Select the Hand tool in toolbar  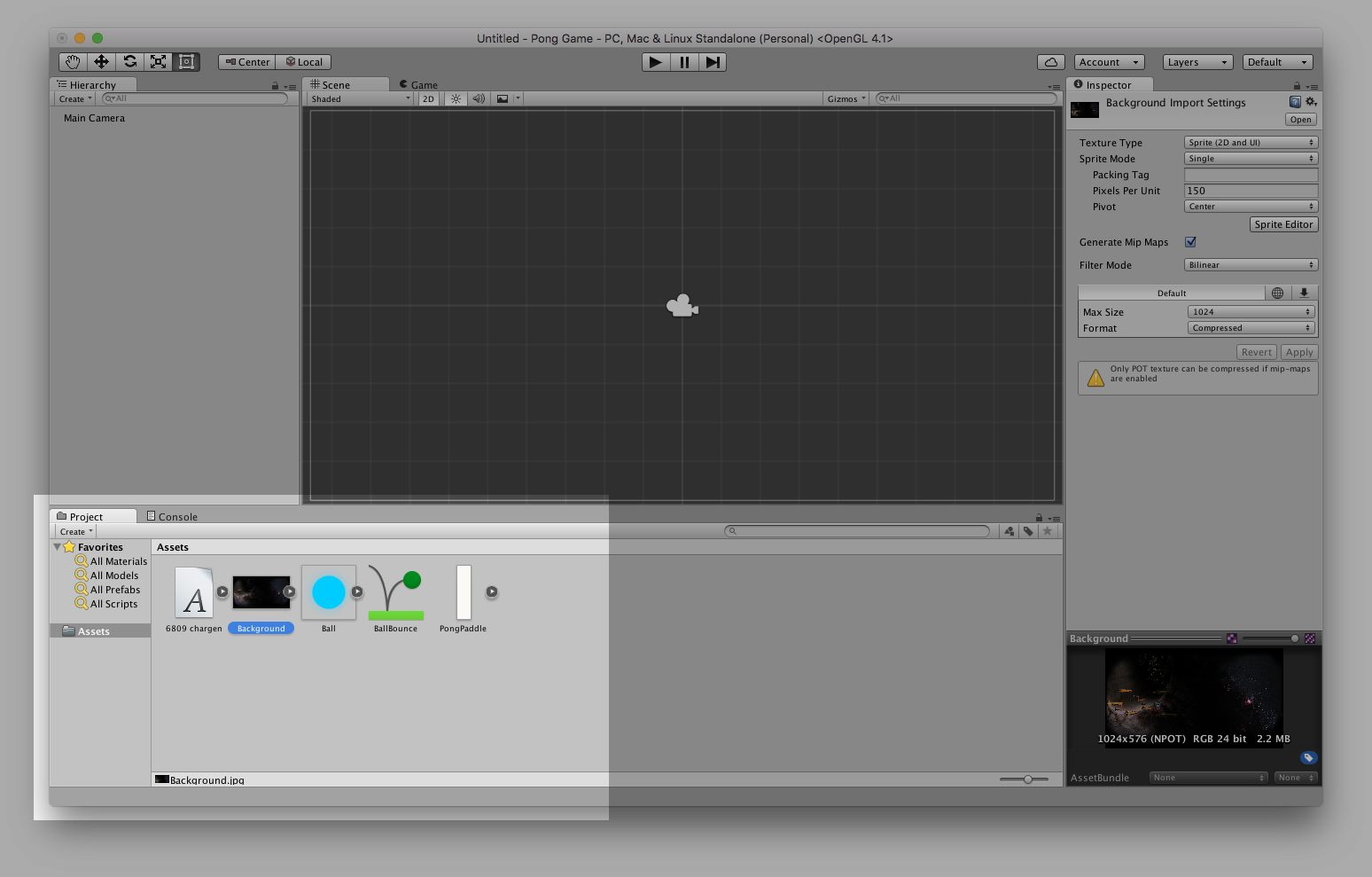pyautogui.click(x=73, y=62)
